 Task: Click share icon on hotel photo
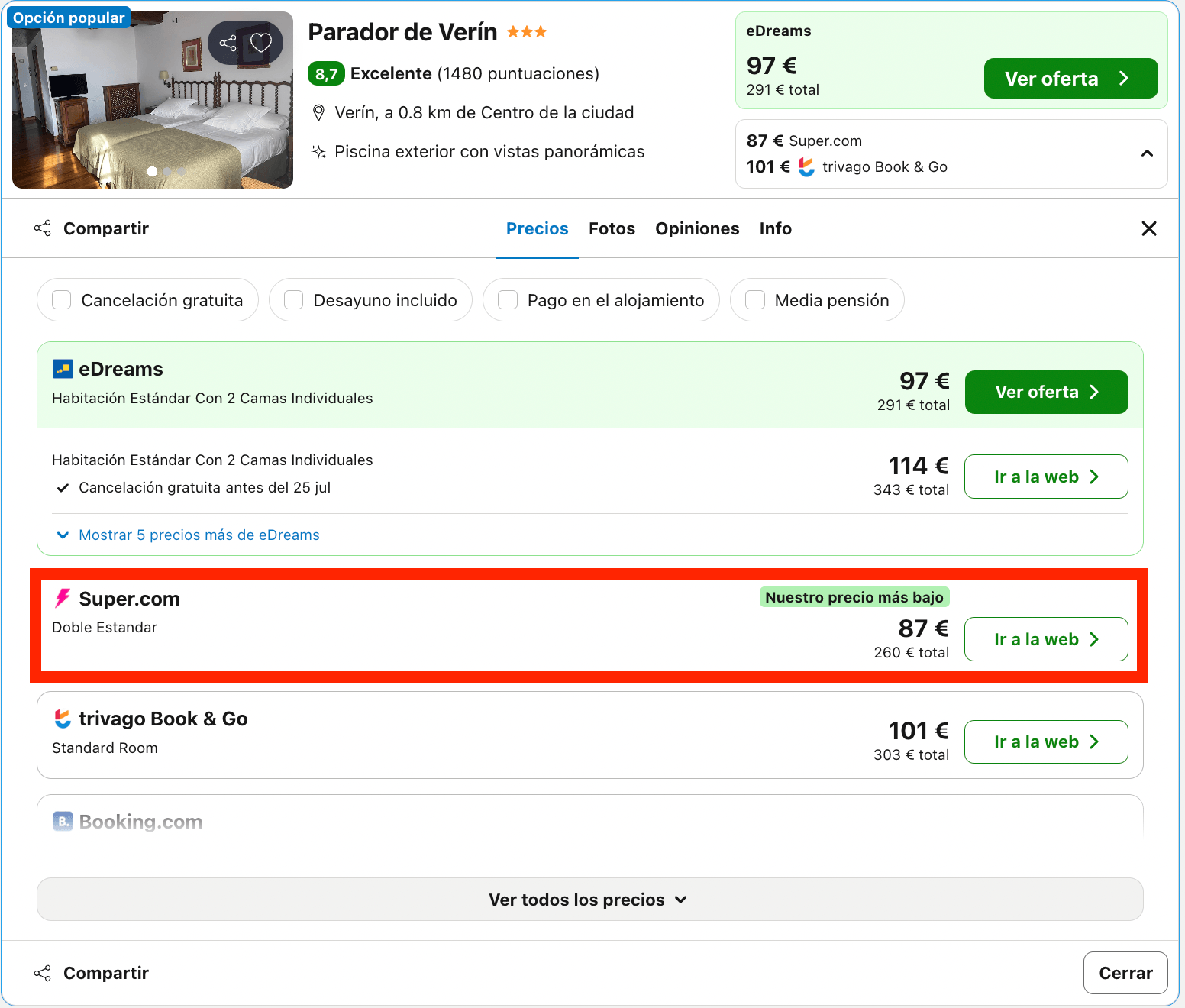click(x=228, y=43)
